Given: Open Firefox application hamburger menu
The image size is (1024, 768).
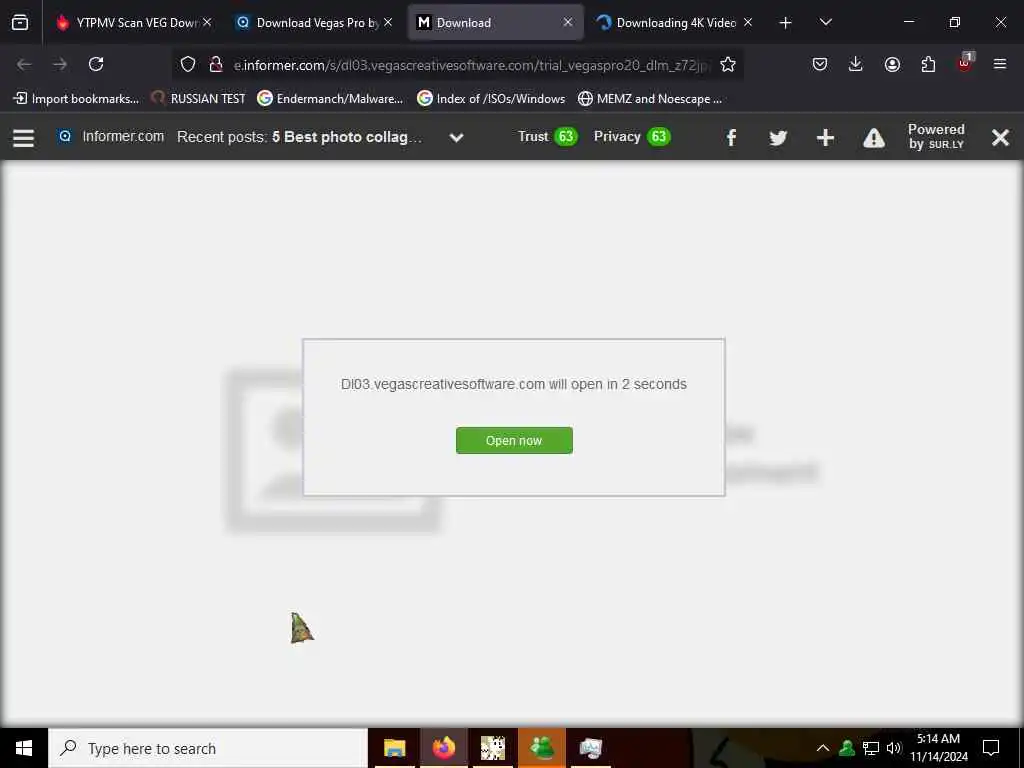Looking at the screenshot, I should (x=1000, y=64).
